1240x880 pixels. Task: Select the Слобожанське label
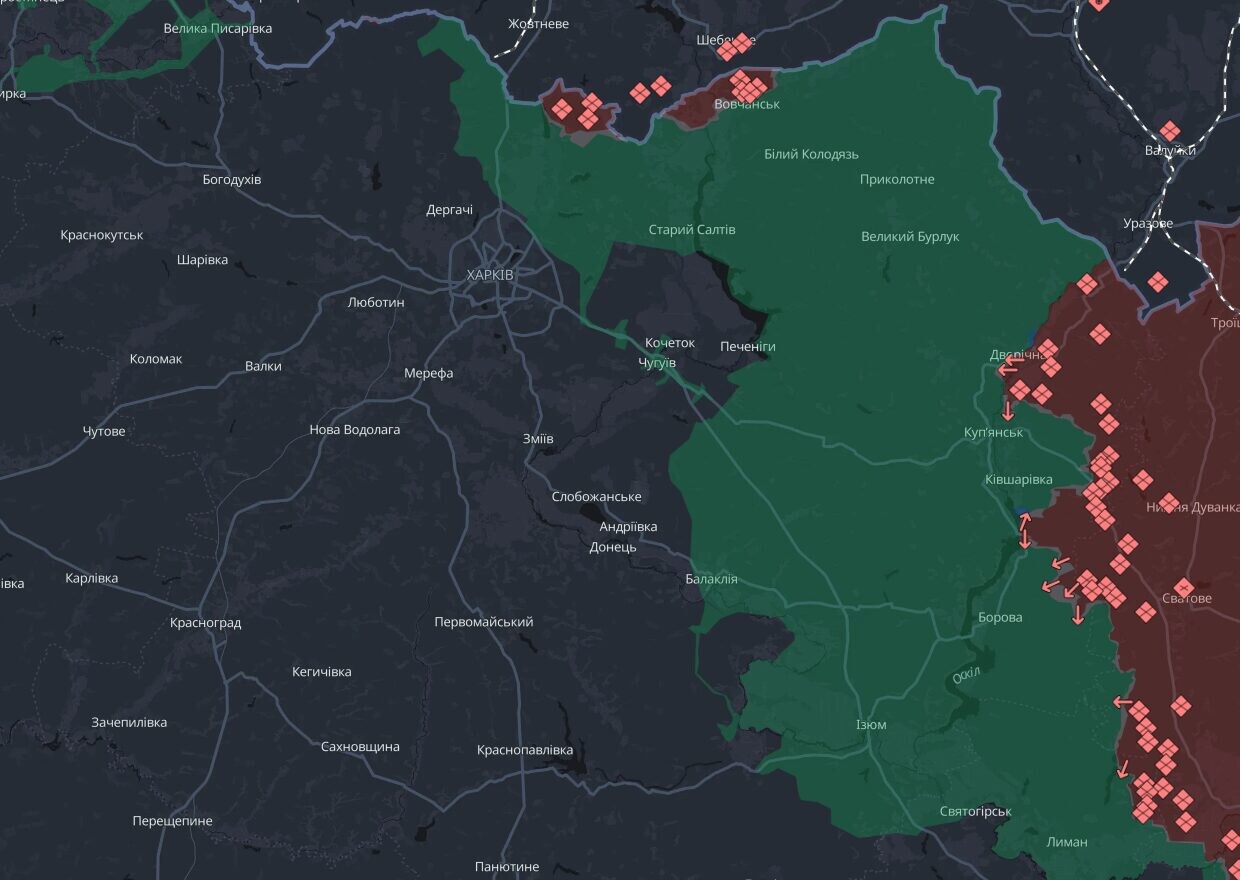point(597,496)
